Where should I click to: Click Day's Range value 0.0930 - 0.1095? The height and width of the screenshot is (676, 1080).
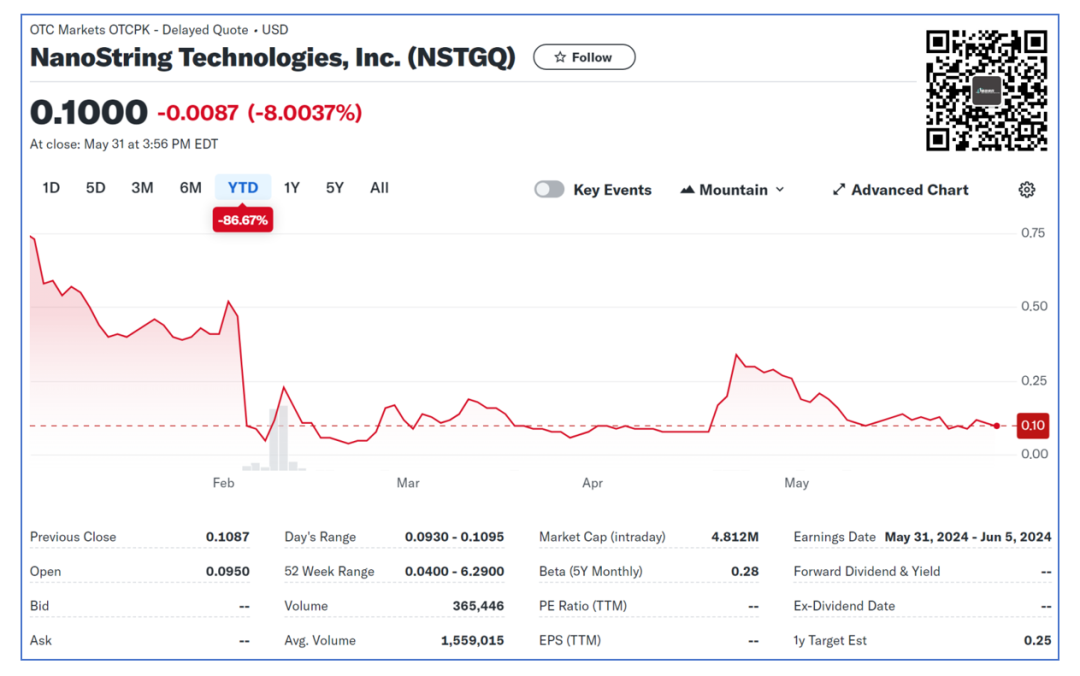[x=454, y=537]
